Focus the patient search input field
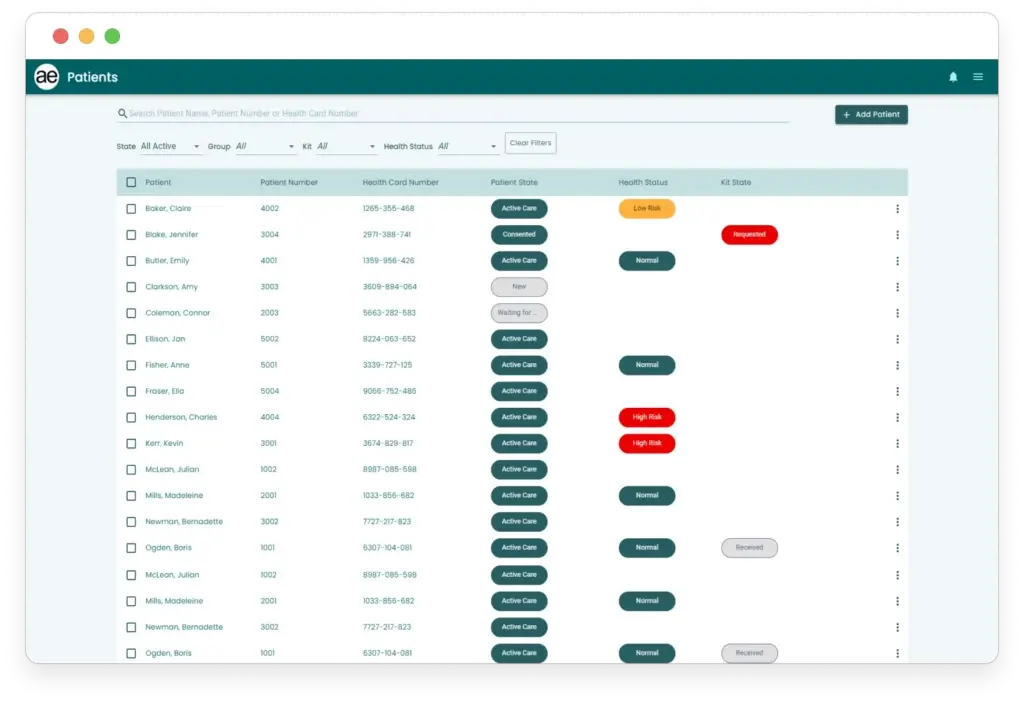The width and height of the screenshot is (1024, 702). [x=450, y=114]
